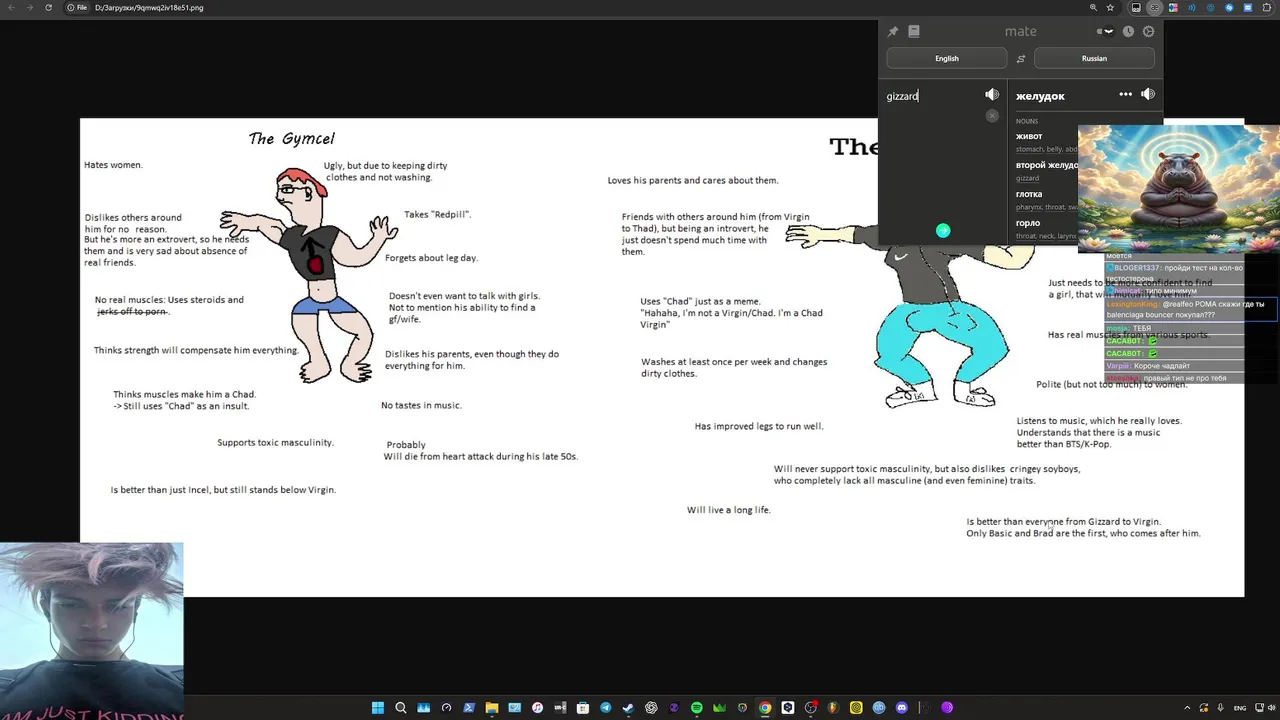Go forward in browser history
Screen dimensions: 1280x720
pos(29,8)
